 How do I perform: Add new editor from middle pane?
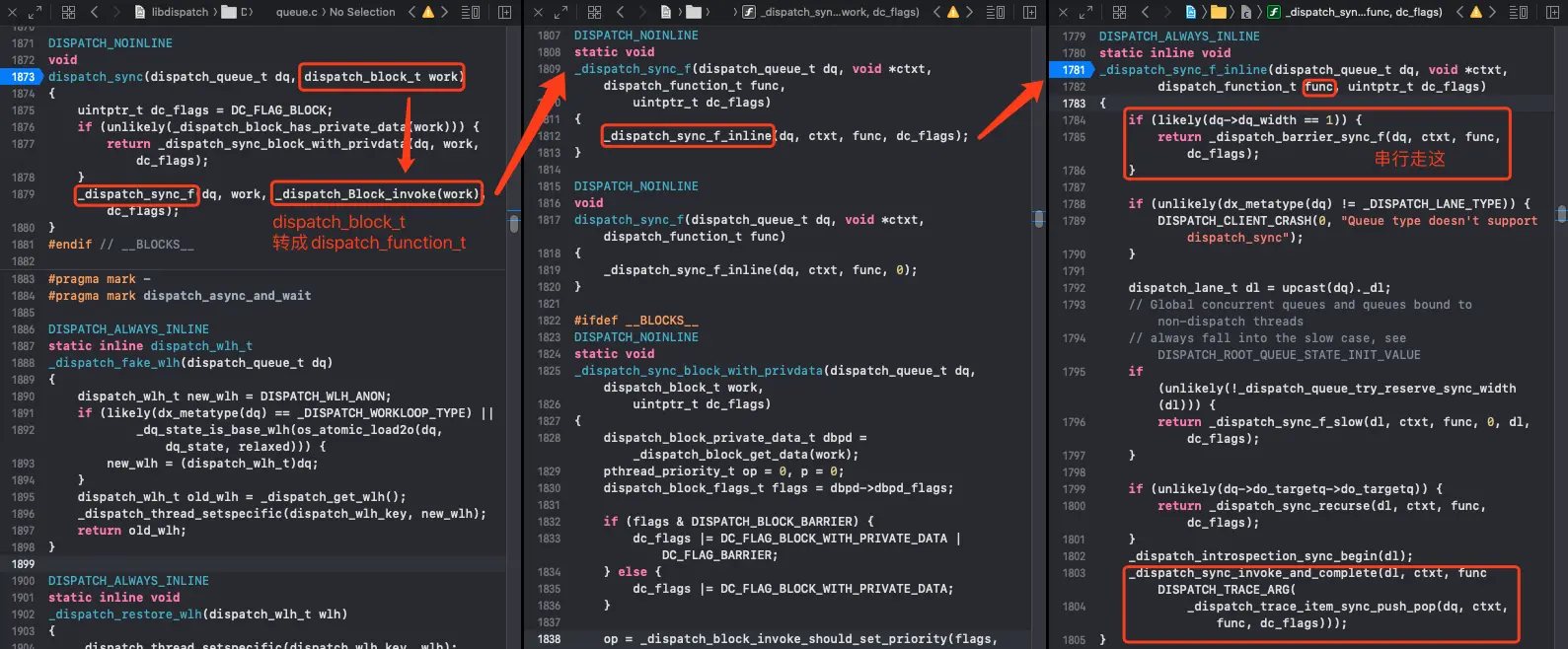[x=1030, y=12]
